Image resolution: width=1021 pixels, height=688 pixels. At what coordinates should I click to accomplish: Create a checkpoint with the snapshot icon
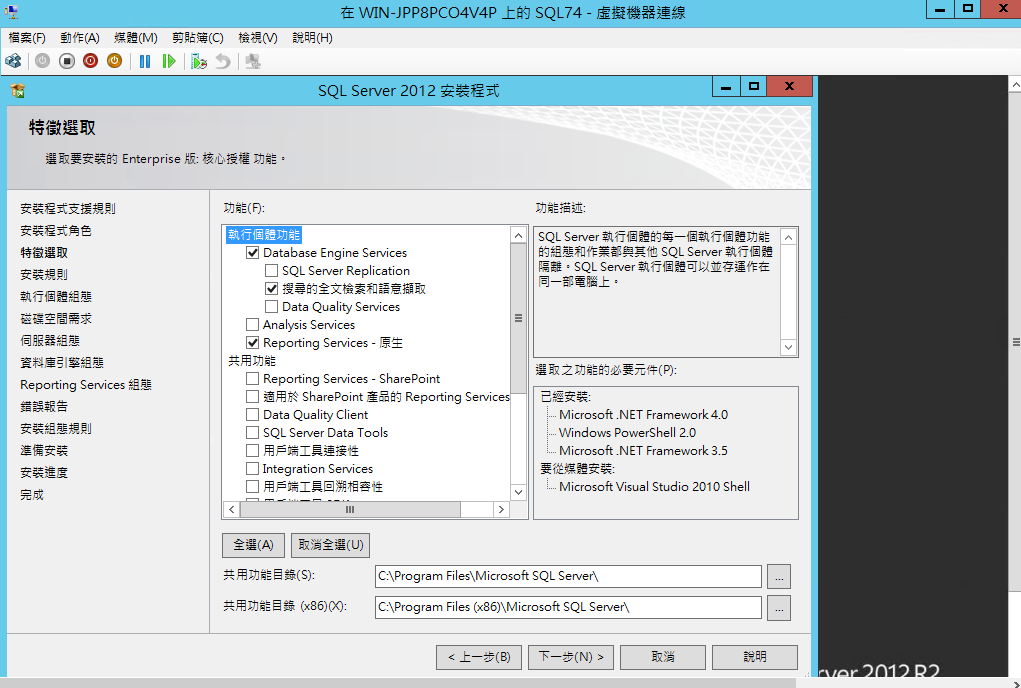coord(199,61)
